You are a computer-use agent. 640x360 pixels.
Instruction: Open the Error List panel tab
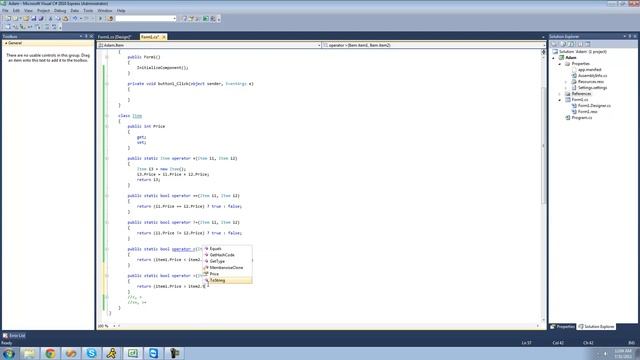tap(14, 336)
